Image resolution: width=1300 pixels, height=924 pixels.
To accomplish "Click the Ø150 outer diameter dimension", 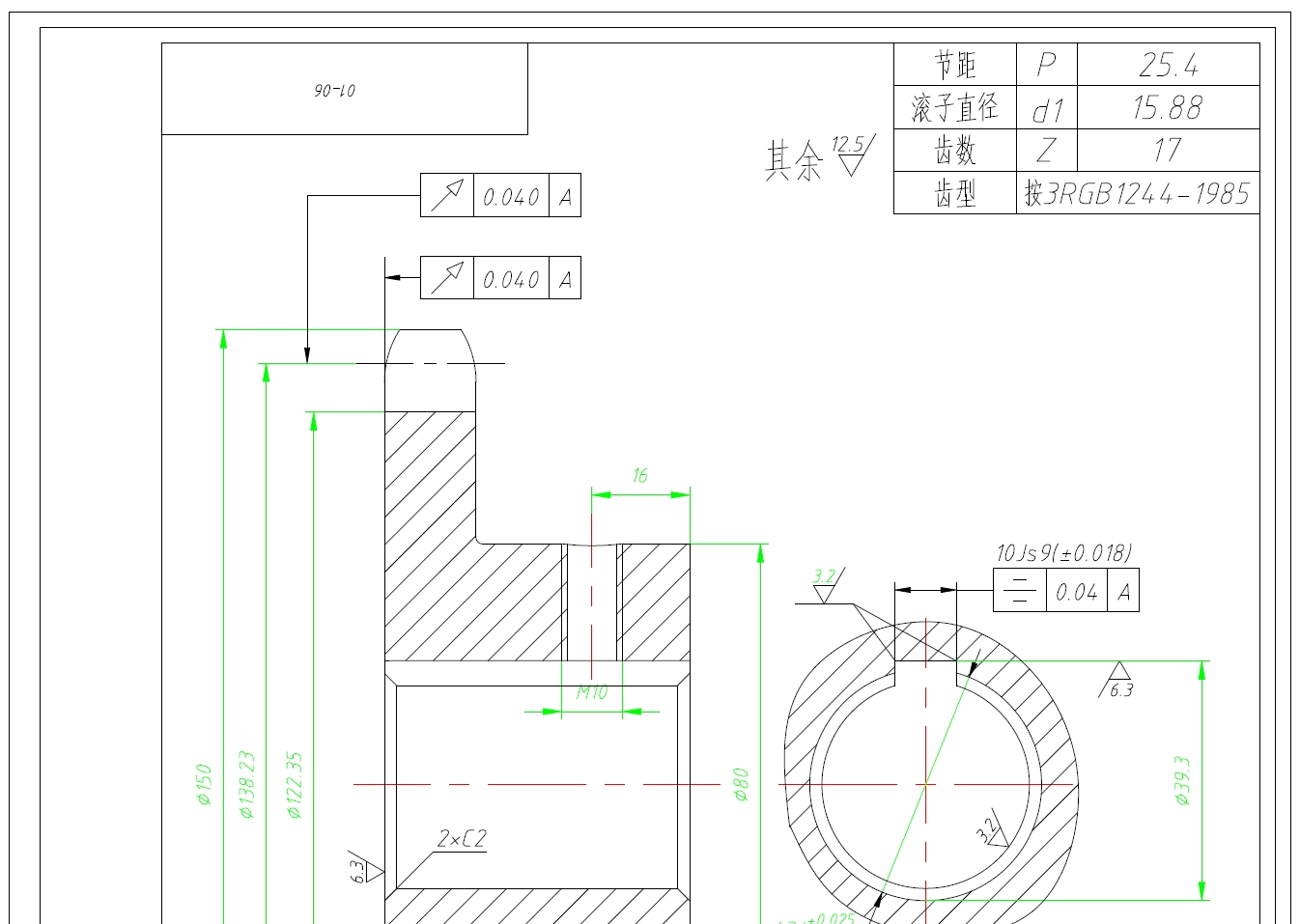I will 204,785.
